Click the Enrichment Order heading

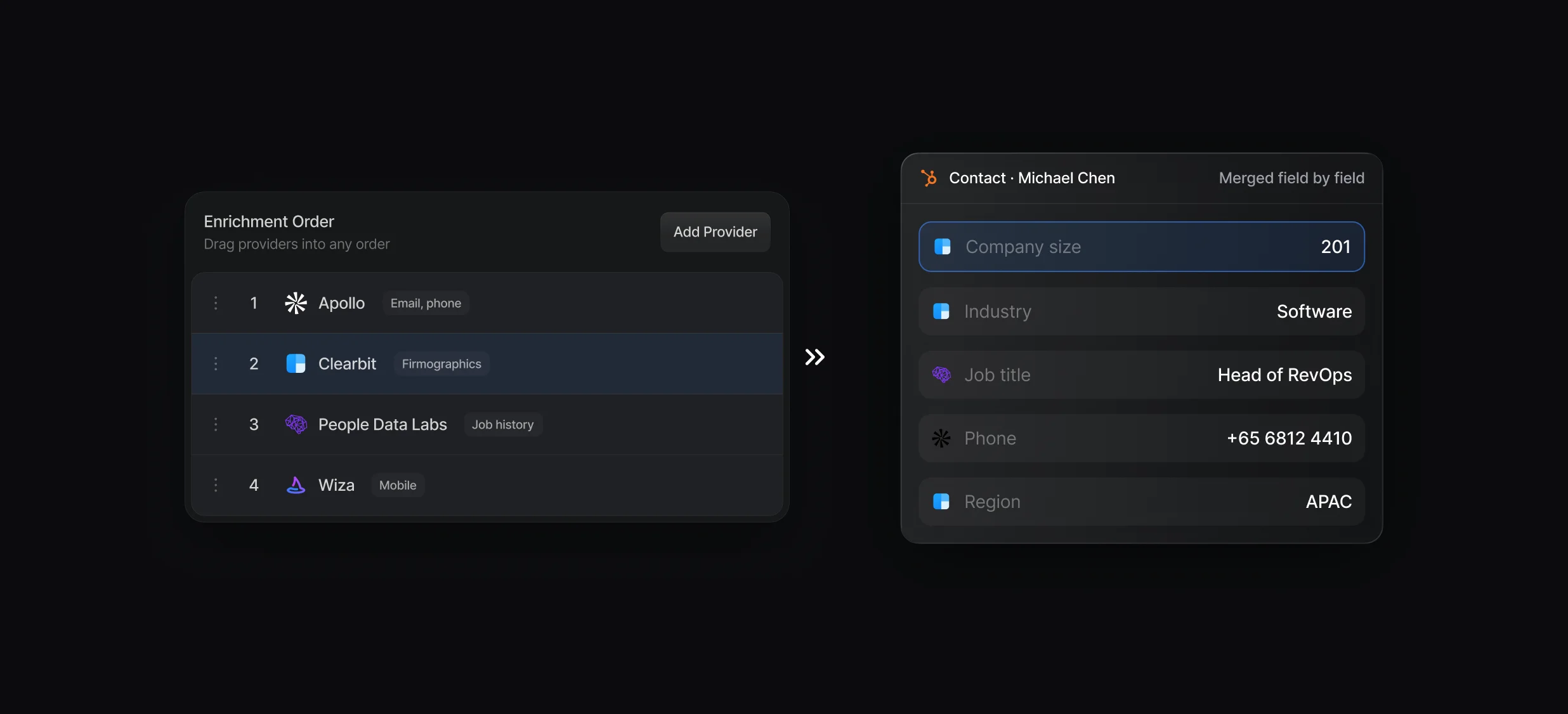[x=269, y=221]
